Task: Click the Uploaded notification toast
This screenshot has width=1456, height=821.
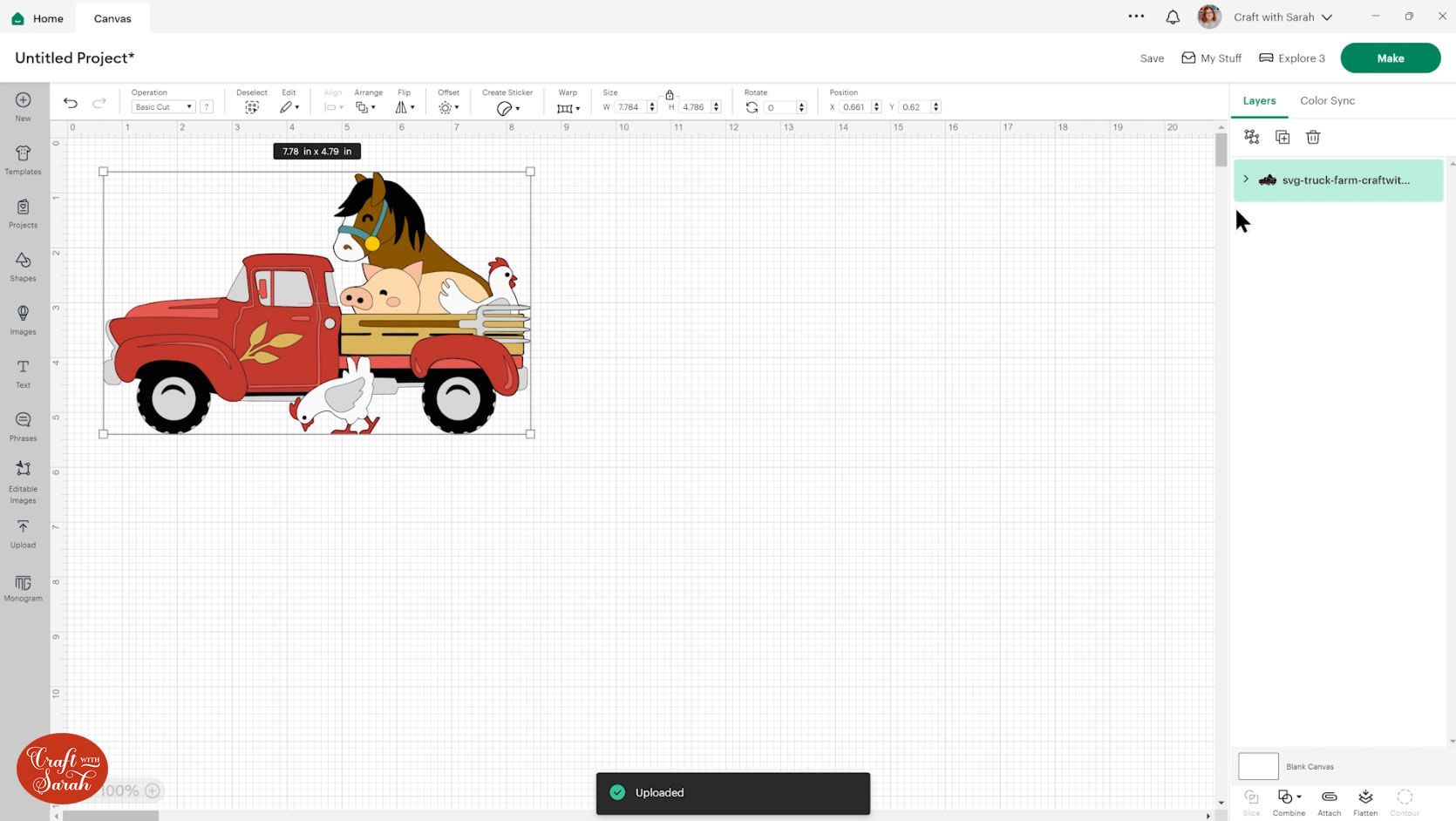Action: click(733, 793)
